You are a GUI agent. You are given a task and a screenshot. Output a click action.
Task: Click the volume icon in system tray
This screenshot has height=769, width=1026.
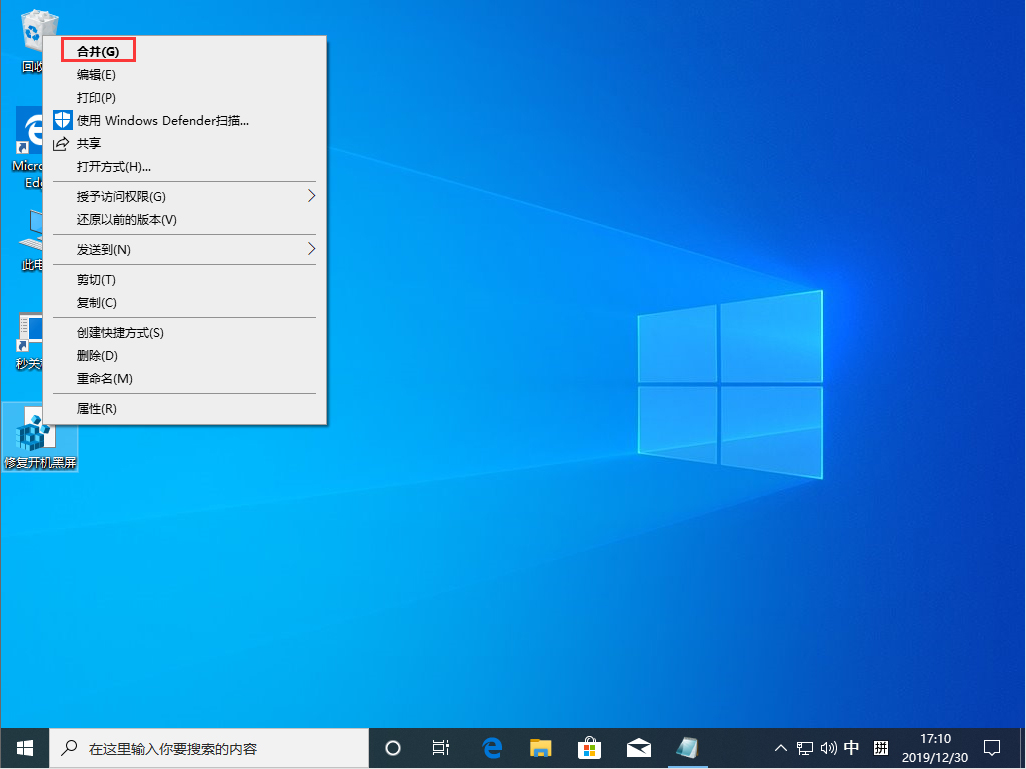(829, 747)
